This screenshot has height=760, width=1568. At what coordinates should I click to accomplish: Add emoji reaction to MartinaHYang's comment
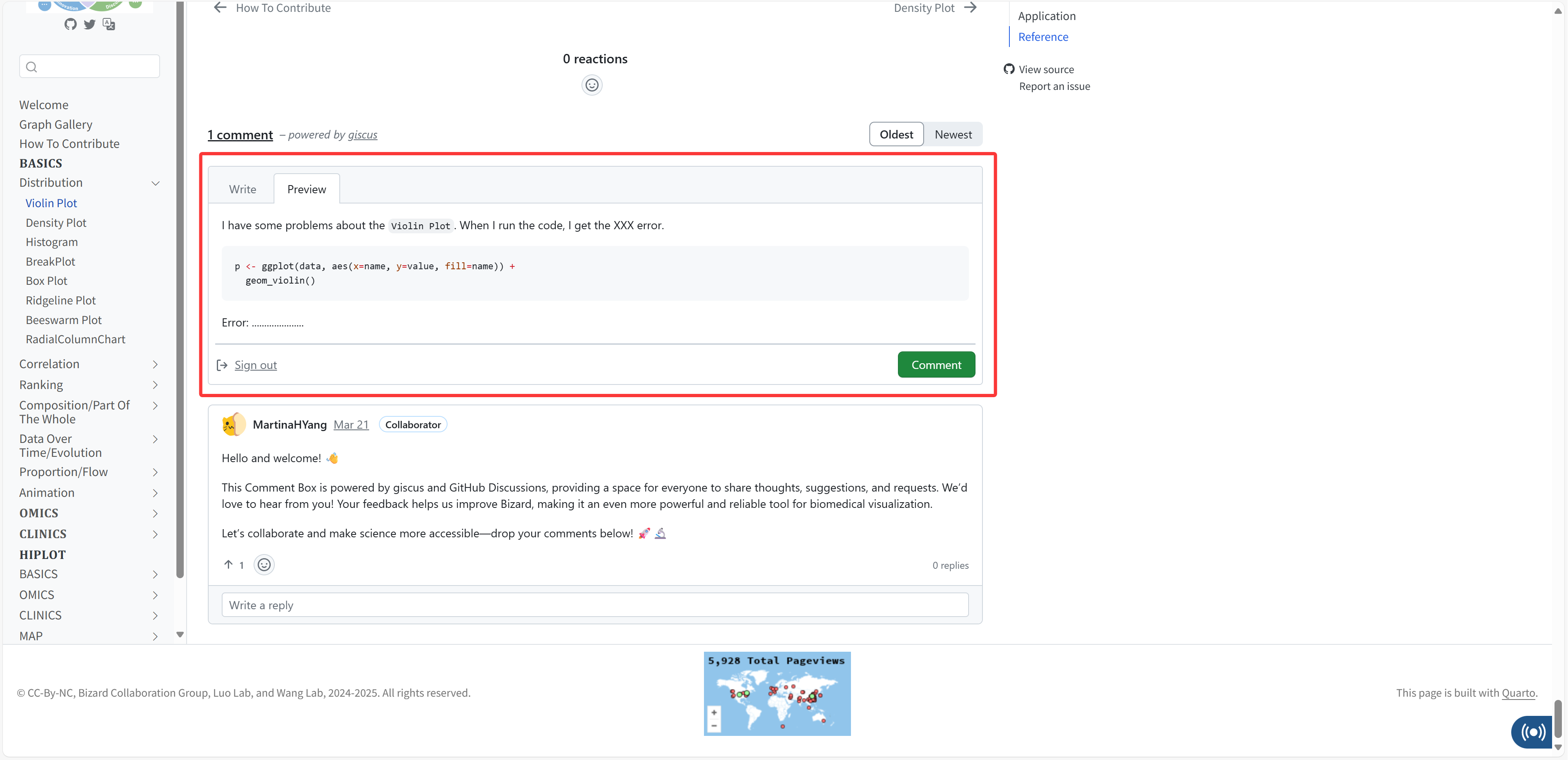click(x=263, y=565)
